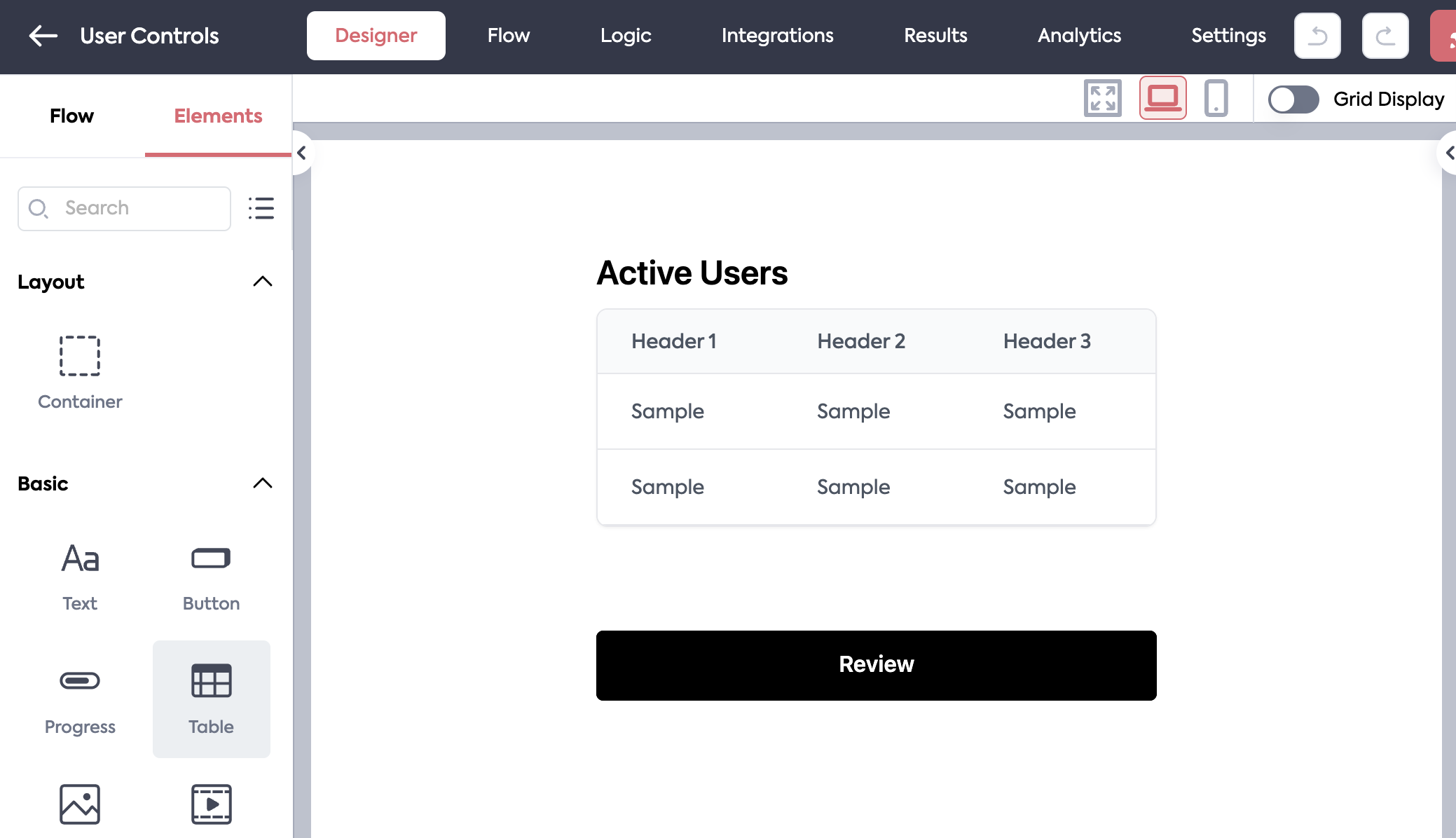The width and height of the screenshot is (1456, 838).
Task: Switch to fullscreen preview mode
Action: (1102, 98)
